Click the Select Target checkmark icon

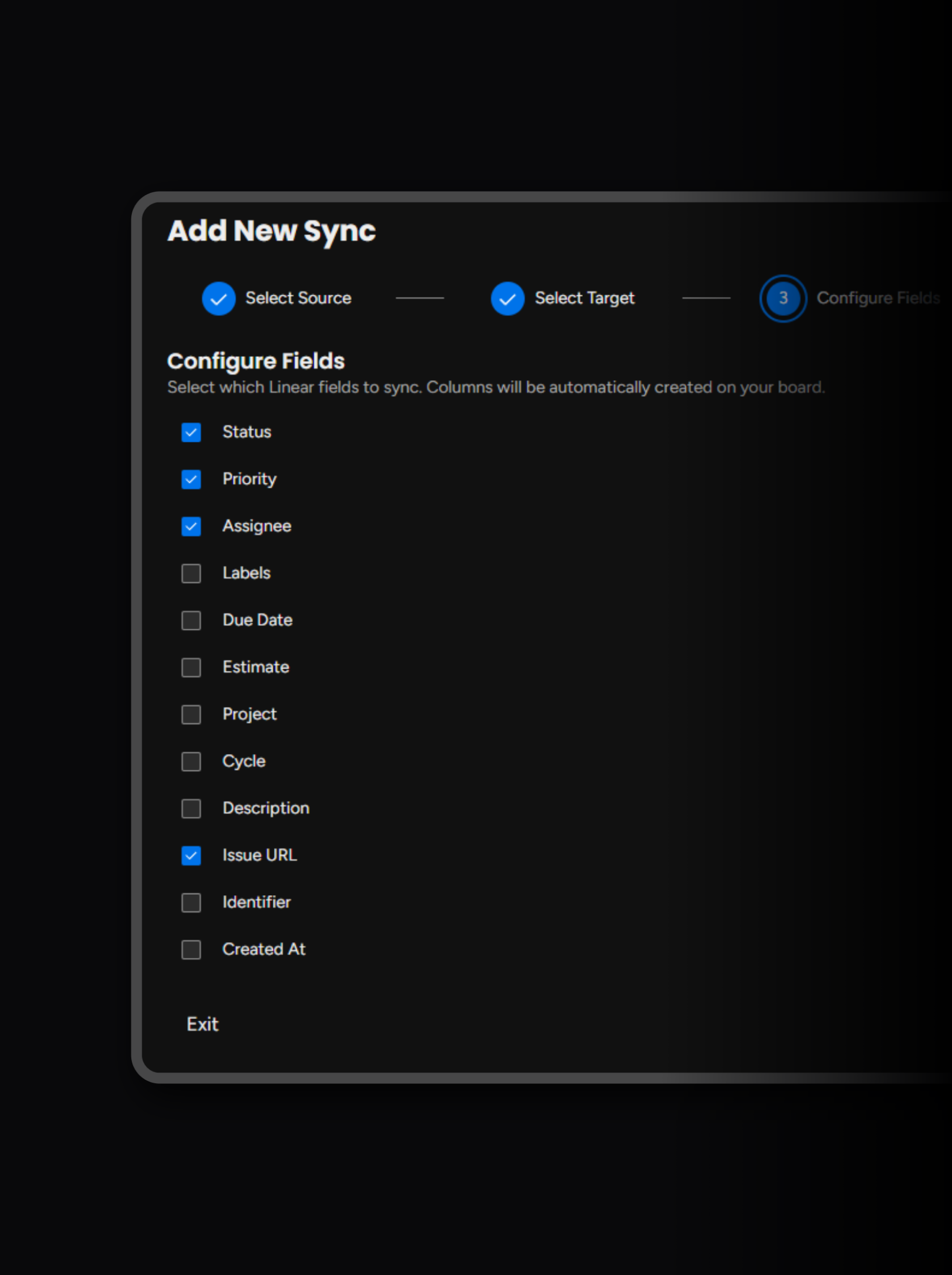point(507,299)
